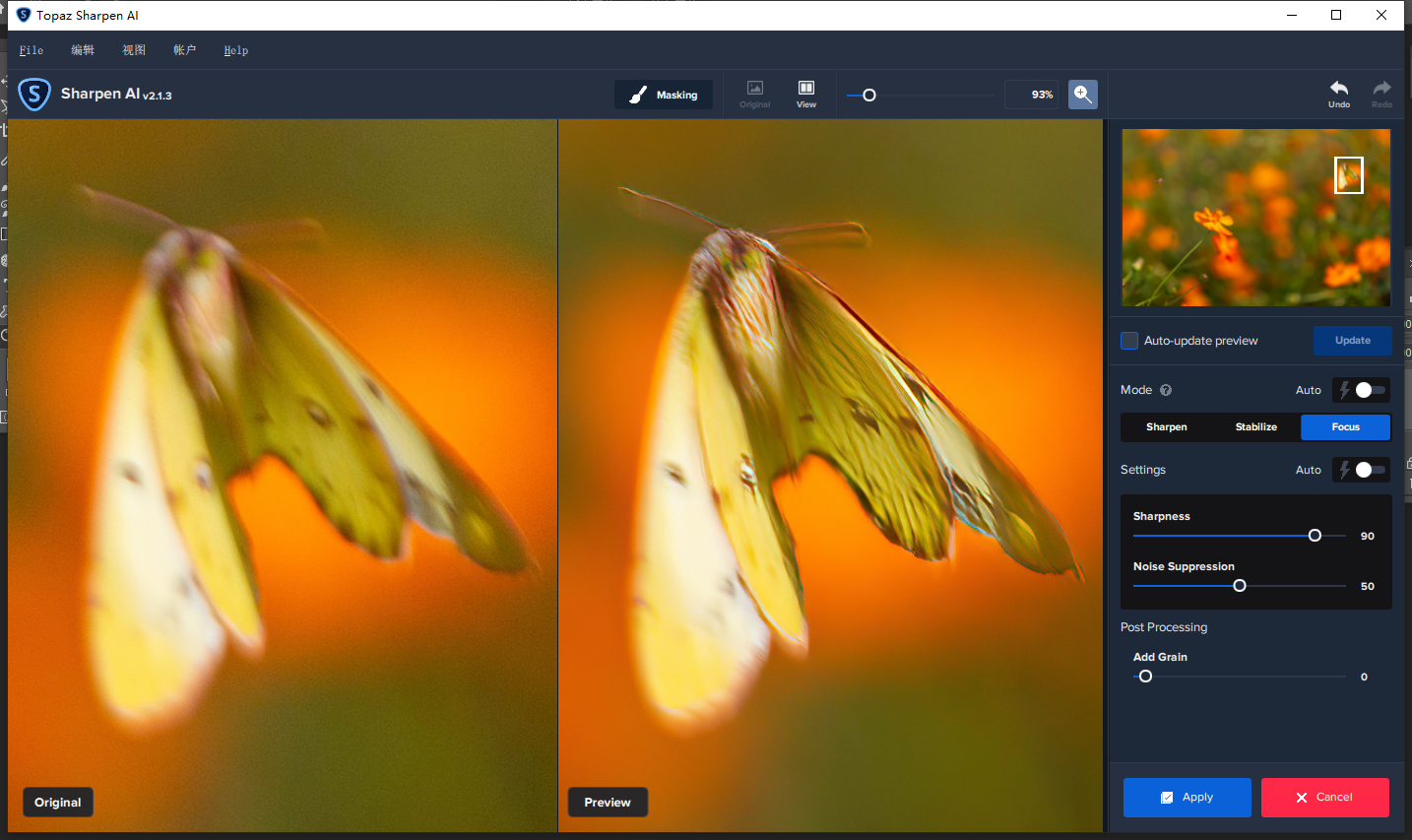Adjust the Noise Suppression slider handle
This screenshot has width=1412, height=840.
coord(1240,586)
